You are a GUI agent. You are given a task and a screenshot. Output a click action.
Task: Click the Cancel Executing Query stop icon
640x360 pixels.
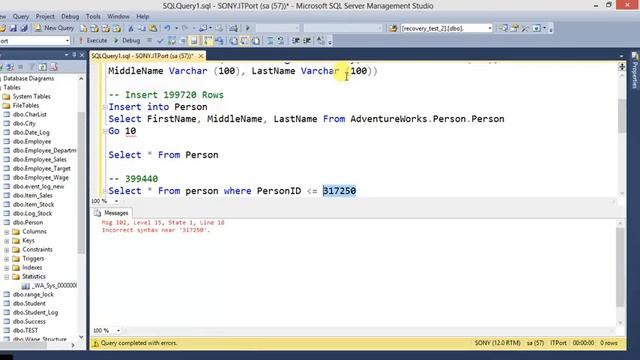point(149,40)
